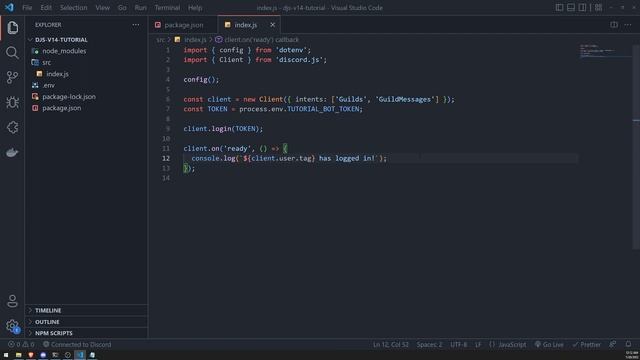
Task: Click feedback icon in status bar
Action: coord(613,344)
